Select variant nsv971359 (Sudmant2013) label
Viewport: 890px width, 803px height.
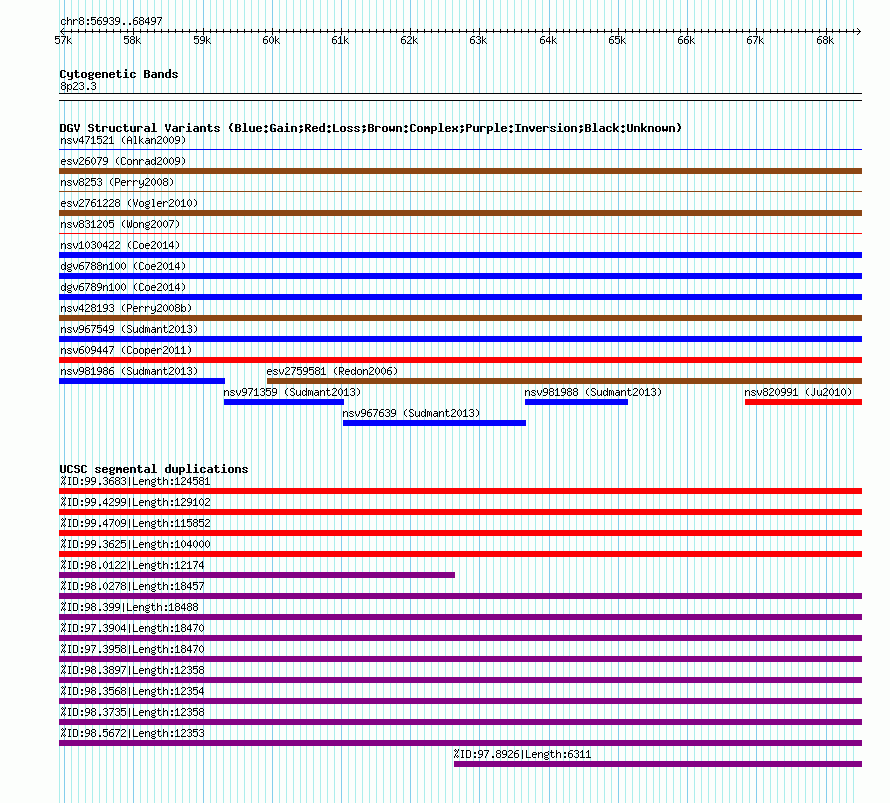pos(292,392)
